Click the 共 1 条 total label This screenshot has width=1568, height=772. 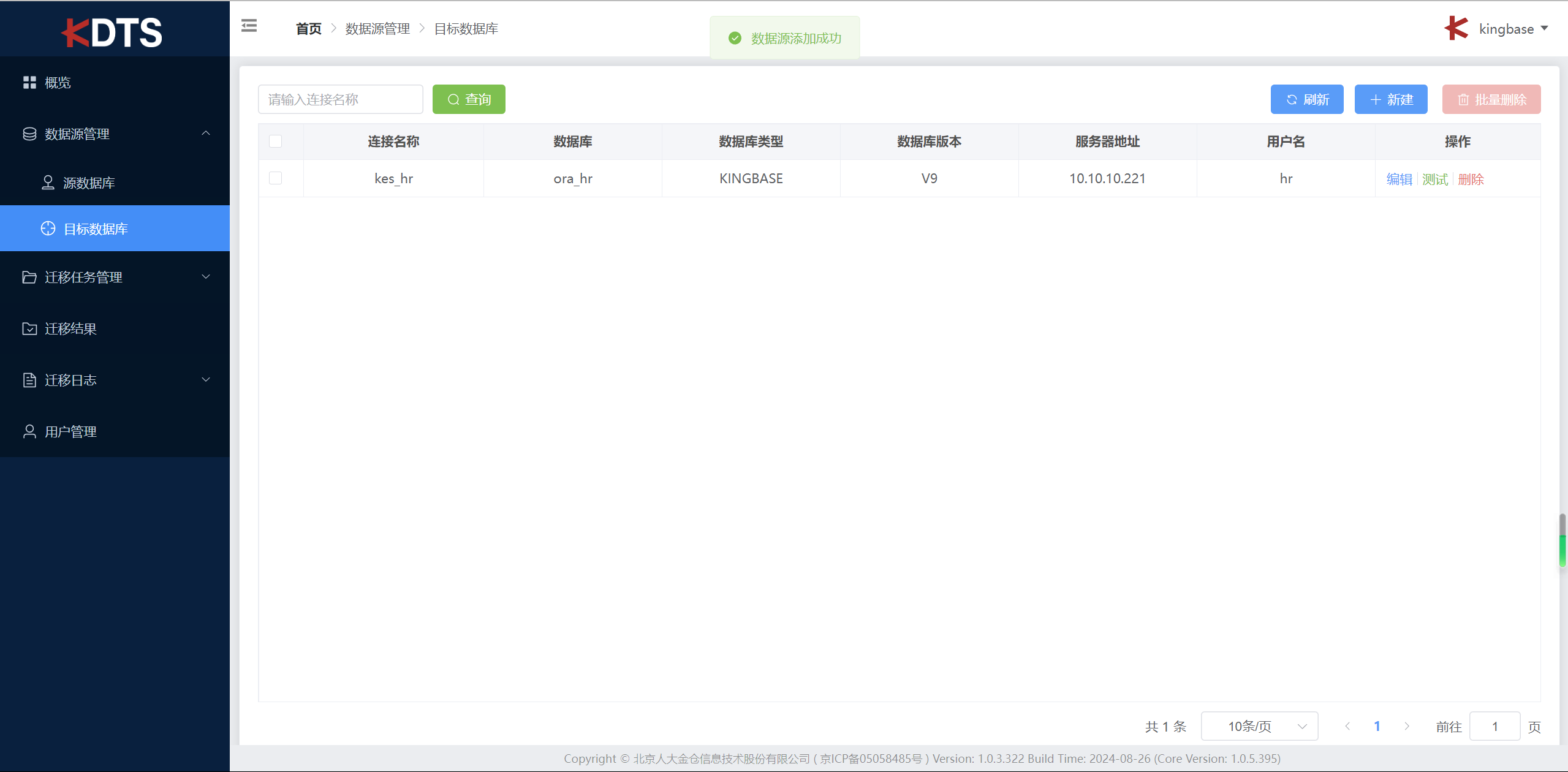click(x=1166, y=727)
